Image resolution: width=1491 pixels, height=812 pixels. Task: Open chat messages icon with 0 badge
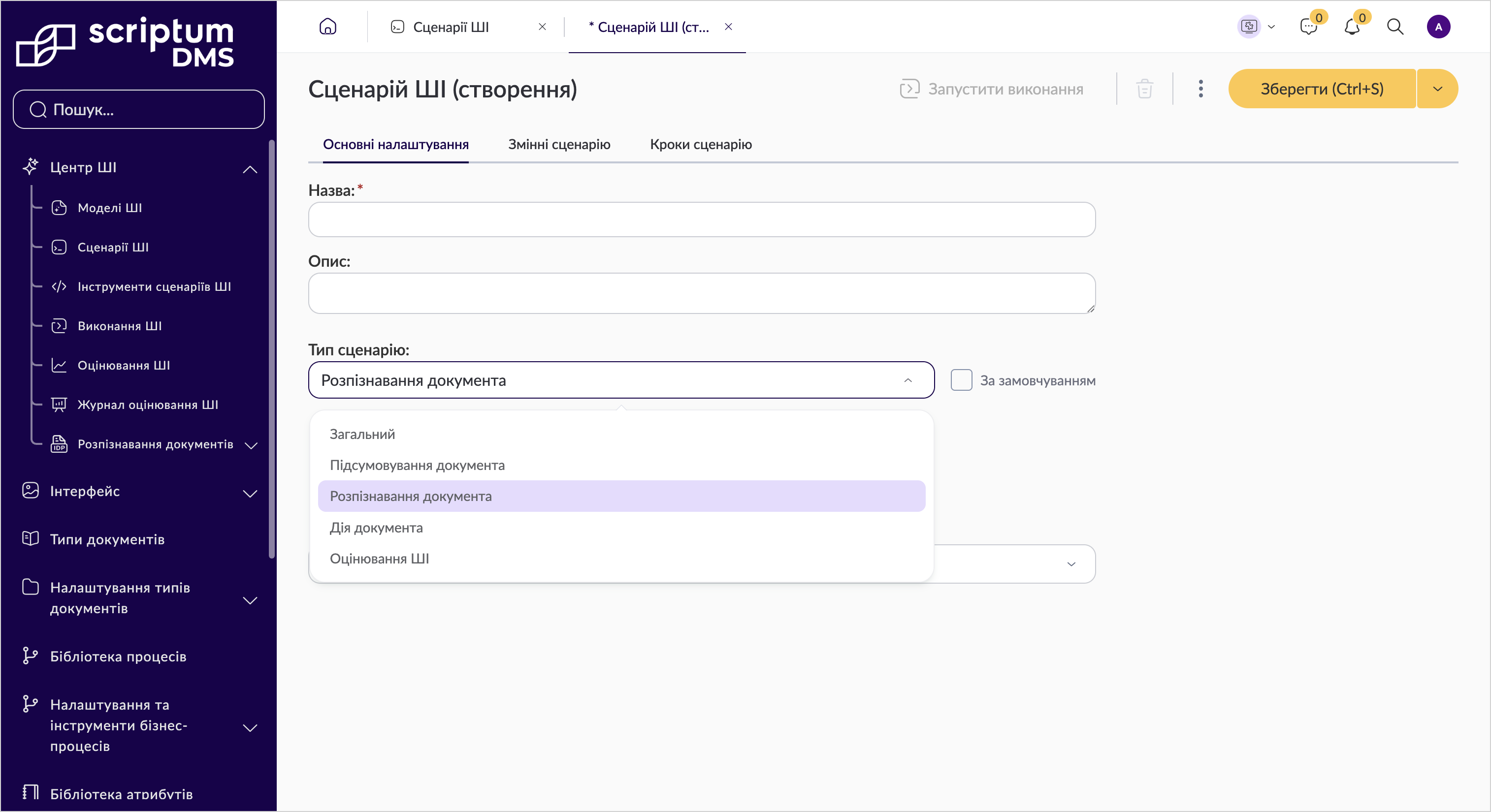(x=1308, y=27)
